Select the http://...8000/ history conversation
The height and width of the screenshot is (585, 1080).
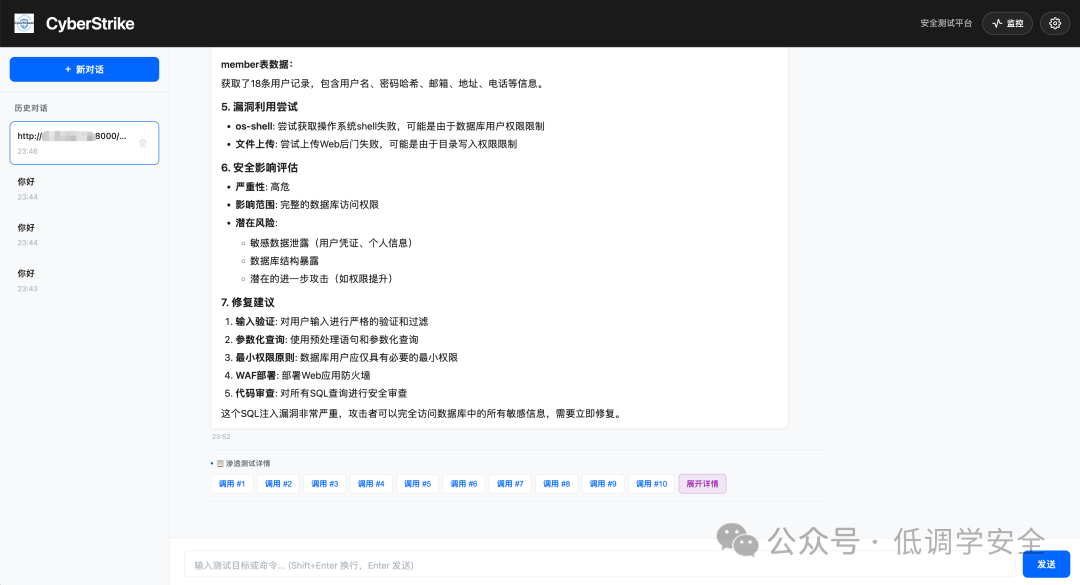pyautogui.click(x=84, y=143)
